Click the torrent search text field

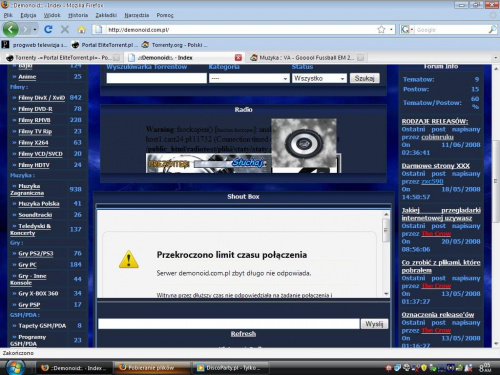(156, 78)
